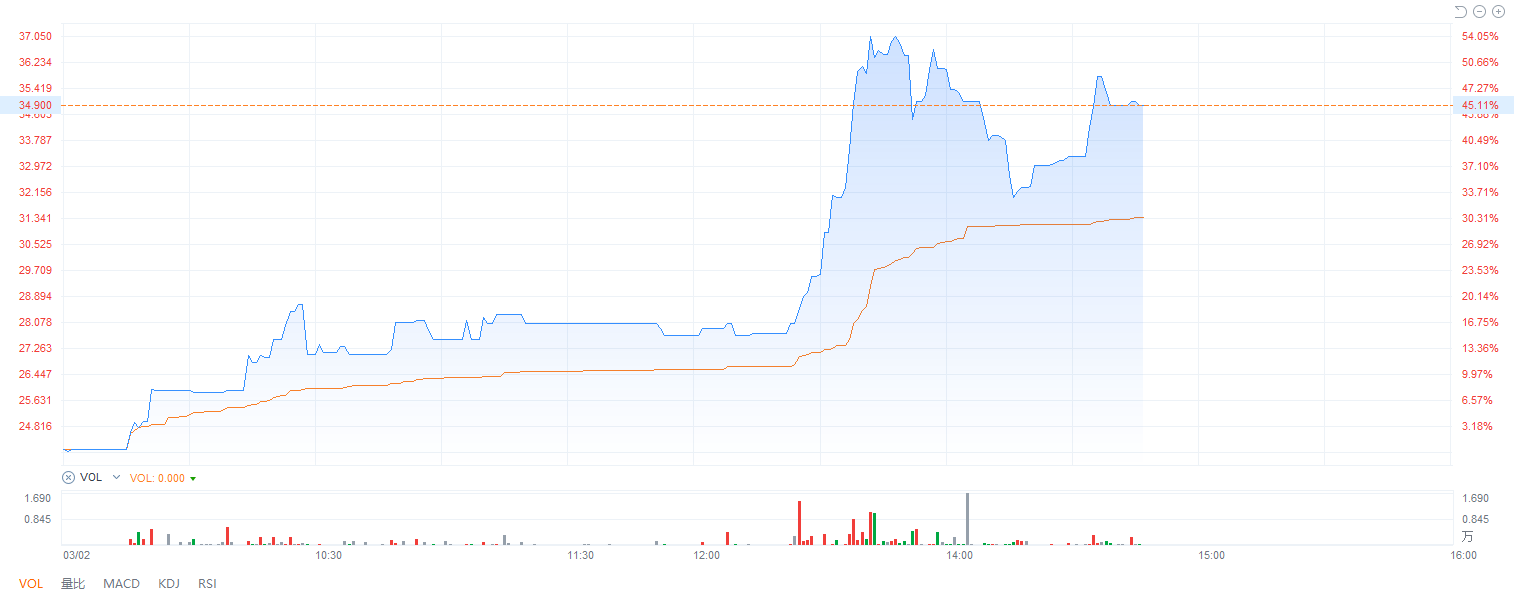The height and width of the screenshot is (602, 1514).
Task: Click the 14:00 time axis marker
Action: [x=959, y=555]
